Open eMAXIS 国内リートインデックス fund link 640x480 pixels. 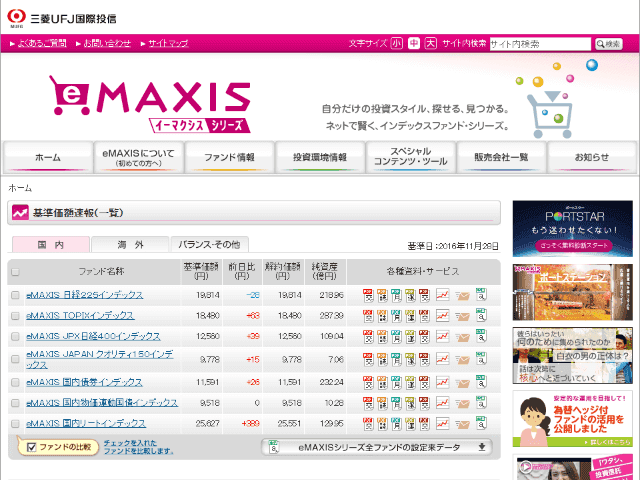[x=86, y=423]
